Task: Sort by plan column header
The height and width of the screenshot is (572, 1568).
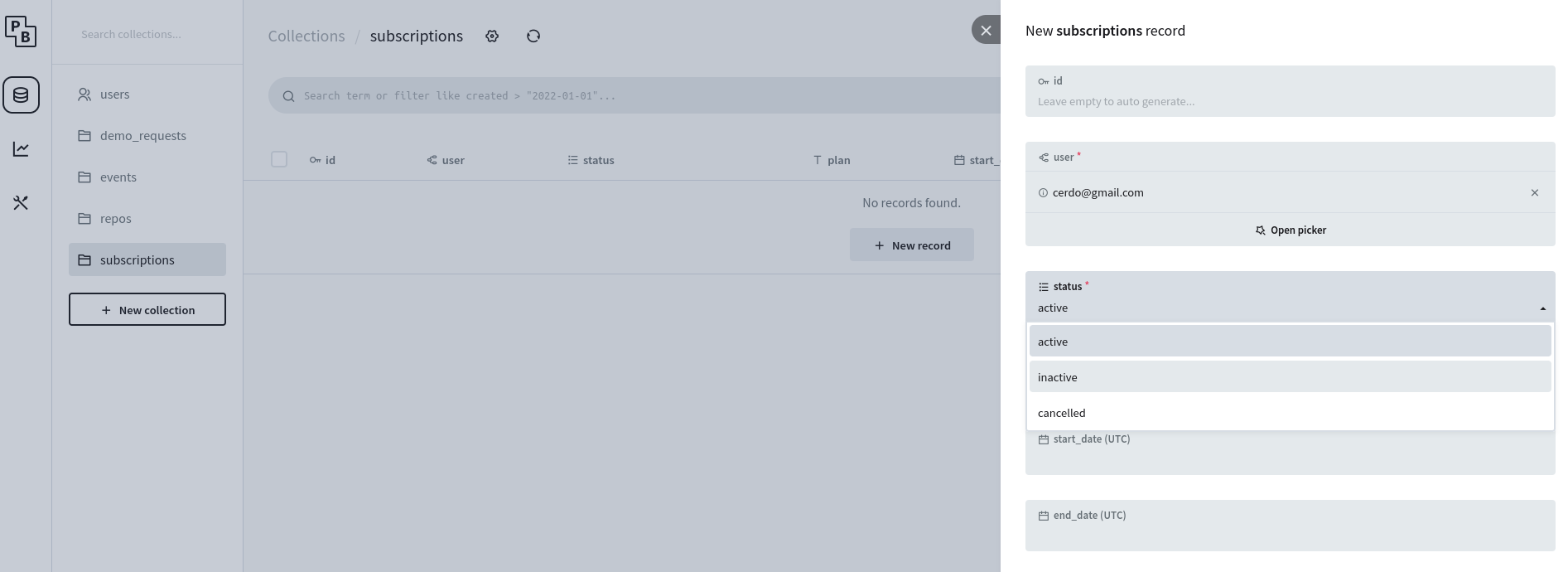Action: pyautogui.click(x=832, y=160)
